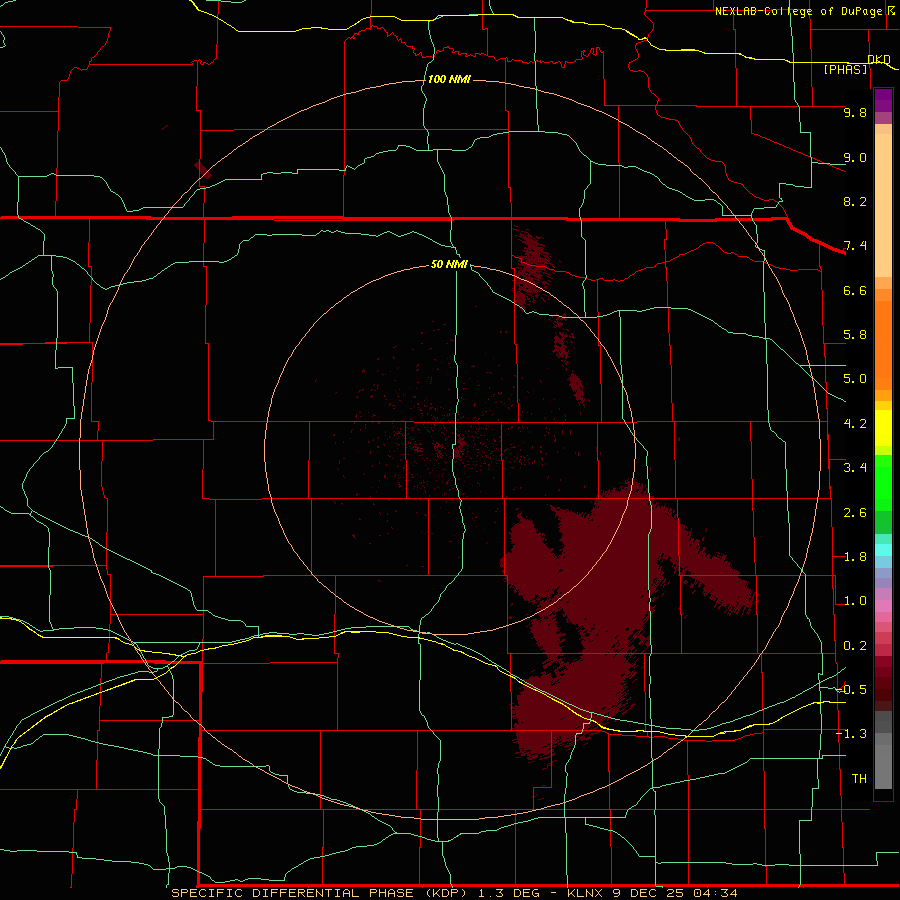Click the 6.6 scale value
The height and width of the screenshot is (900, 900).
click(855, 290)
